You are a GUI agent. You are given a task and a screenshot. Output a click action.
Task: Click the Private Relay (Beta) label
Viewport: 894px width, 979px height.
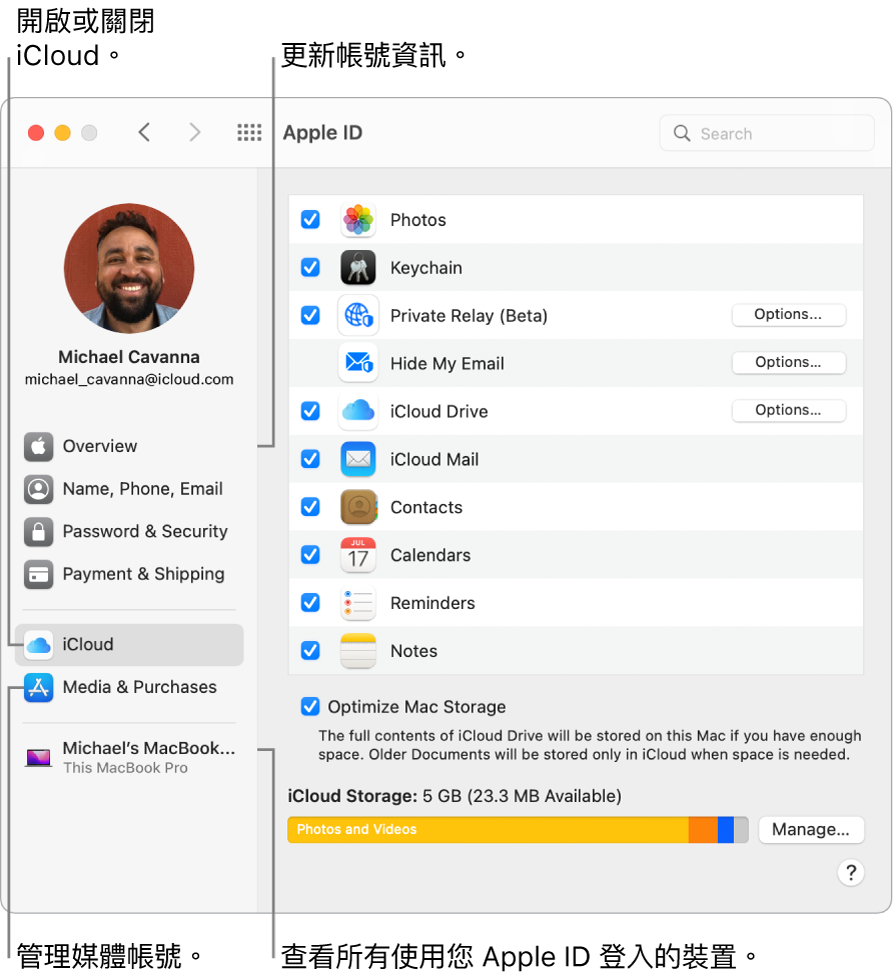(469, 316)
